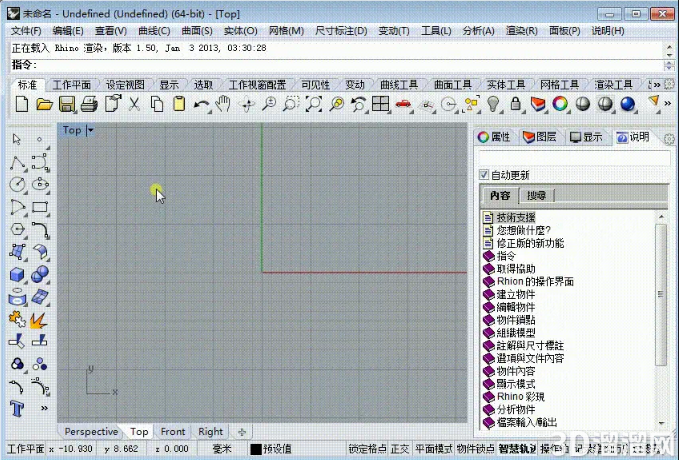679x460 pixels.
Task: Click the Zoom Extents icon
Action: click(314, 104)
